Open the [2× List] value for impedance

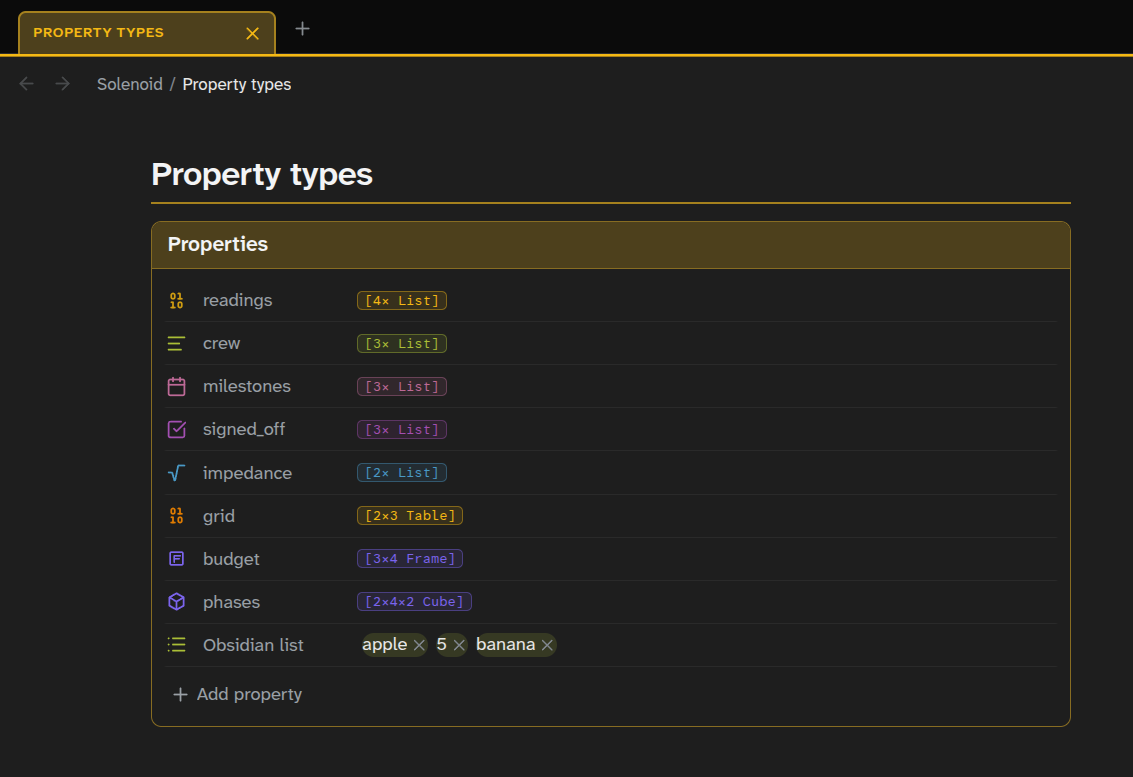coord(402,473)
